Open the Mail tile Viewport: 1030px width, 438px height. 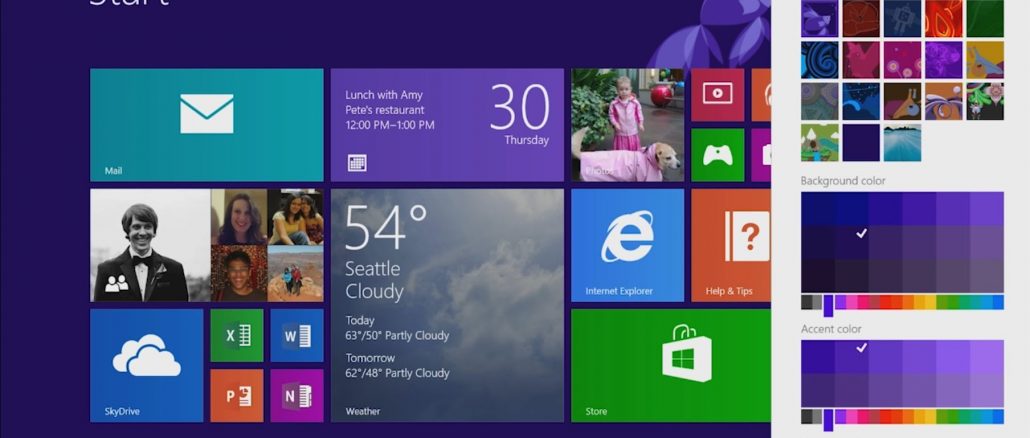pyautogui.click(x=206, y=125)
